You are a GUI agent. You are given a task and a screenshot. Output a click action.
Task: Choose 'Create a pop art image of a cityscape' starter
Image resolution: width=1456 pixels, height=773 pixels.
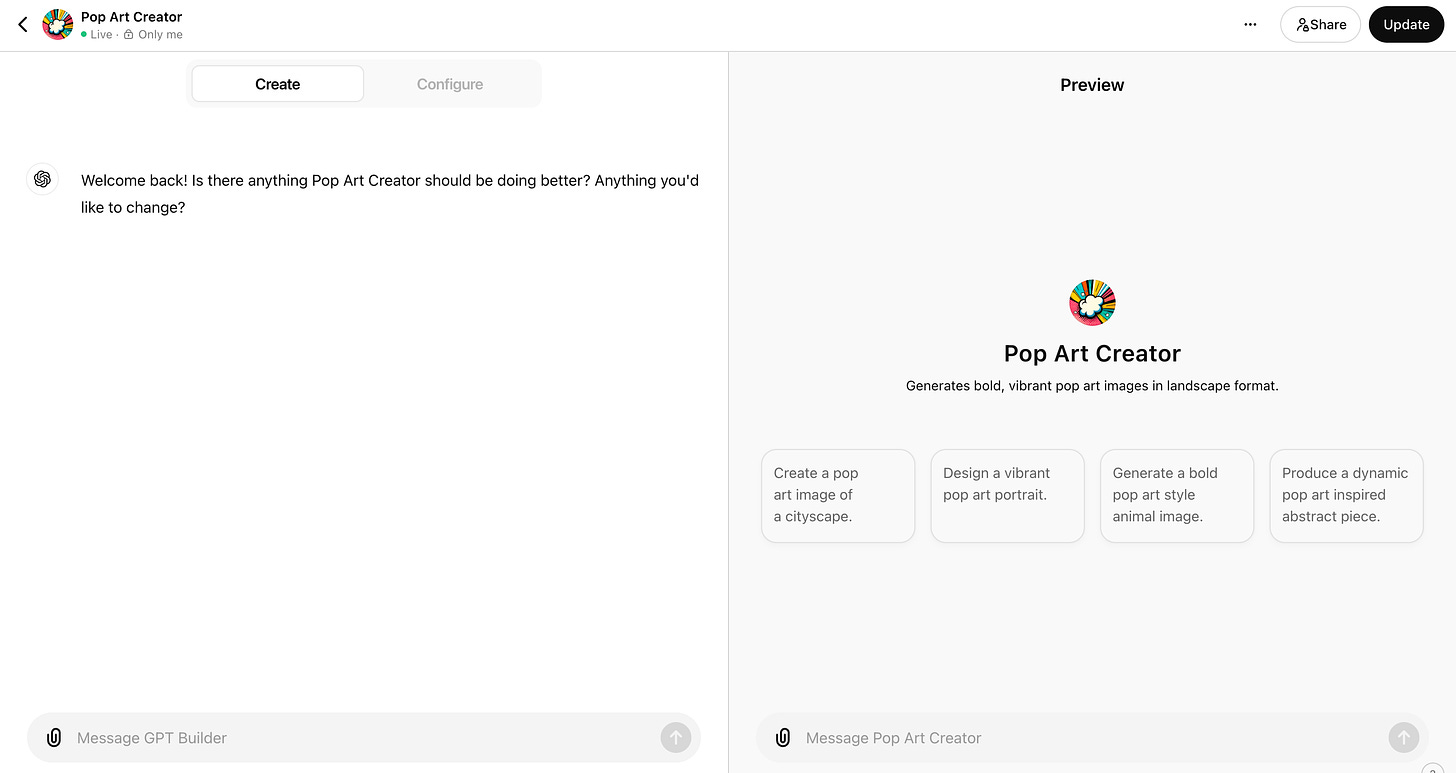pos(838,496)
